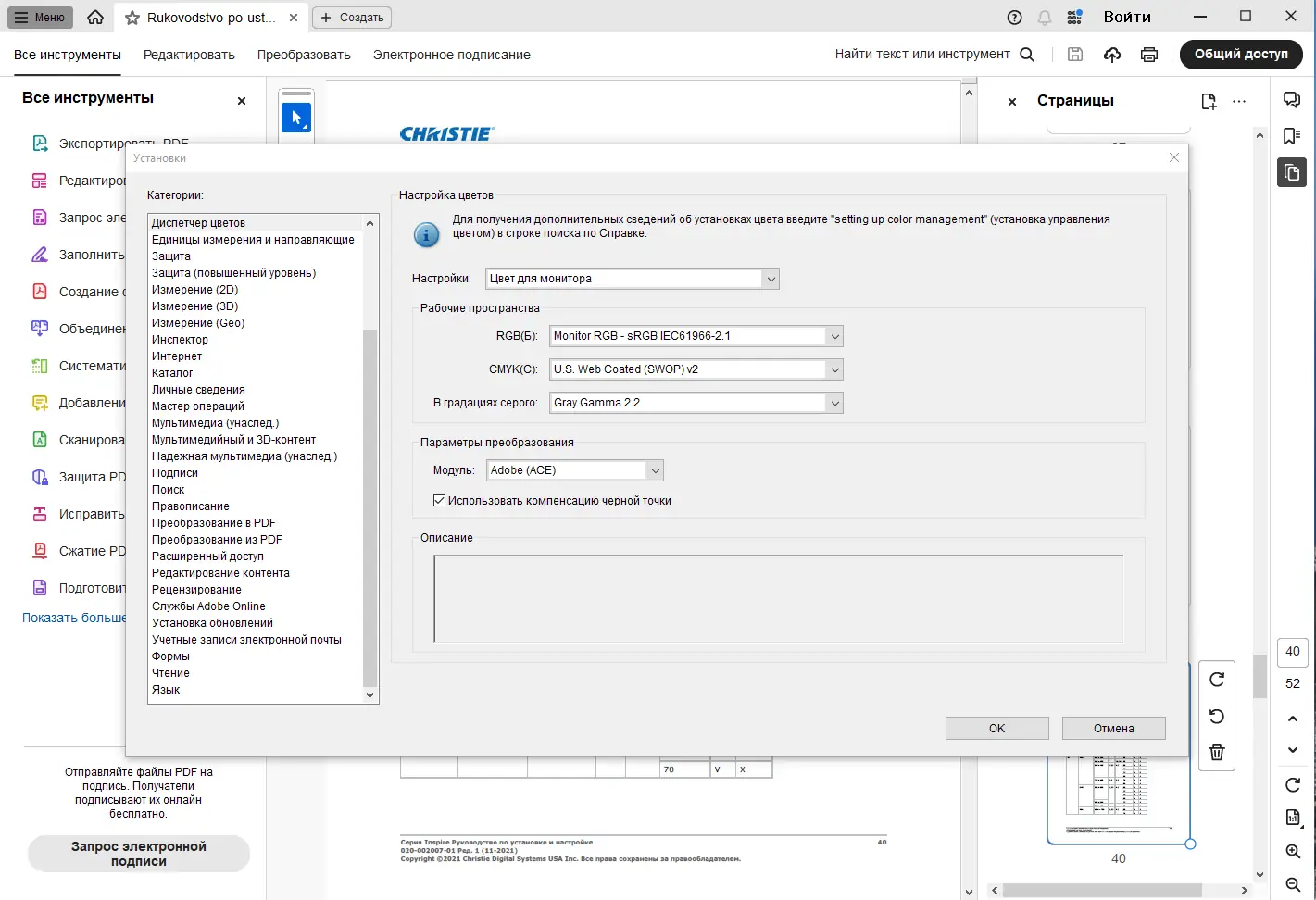Viewport: 1316px width, 900px height.
Task: Click the Отмена button
Action: (1114, 729)
